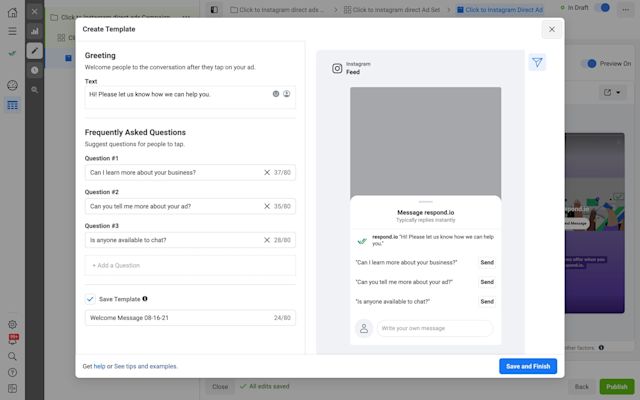Click the Question #1 input field
This screenshot has width=640, height=400.
190,173
